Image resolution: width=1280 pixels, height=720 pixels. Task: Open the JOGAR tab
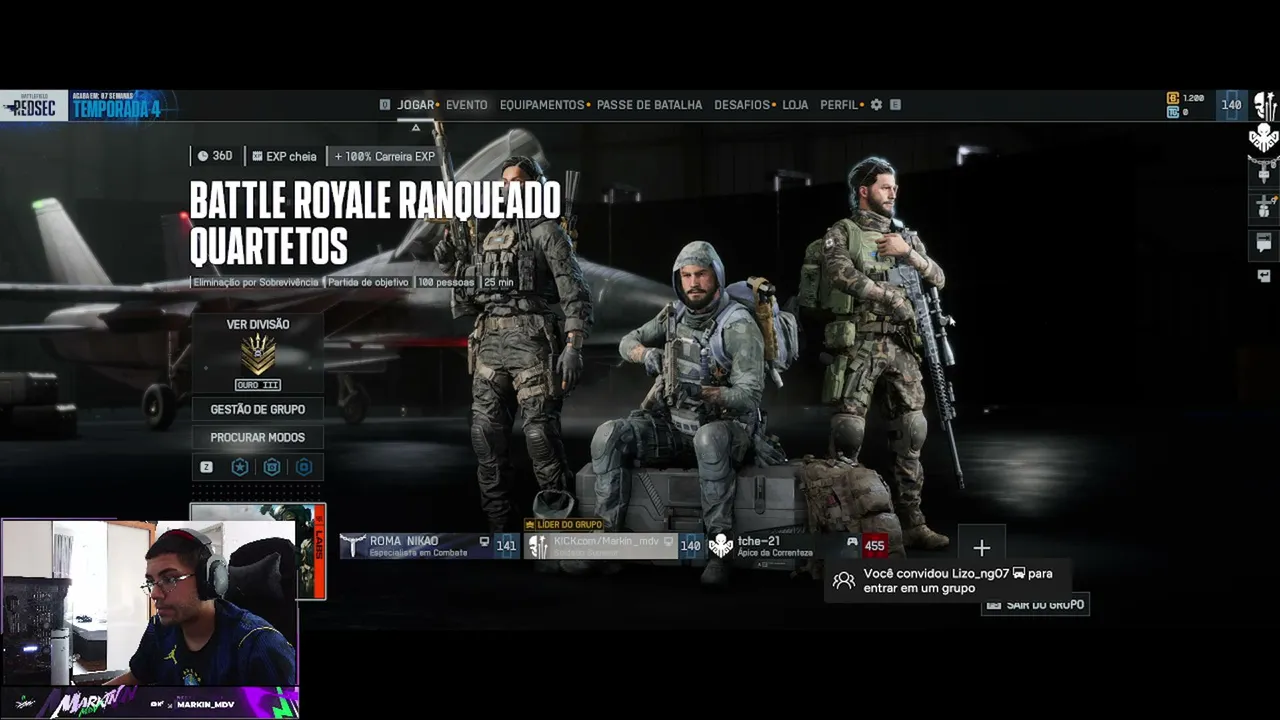[x=416, y=105]
